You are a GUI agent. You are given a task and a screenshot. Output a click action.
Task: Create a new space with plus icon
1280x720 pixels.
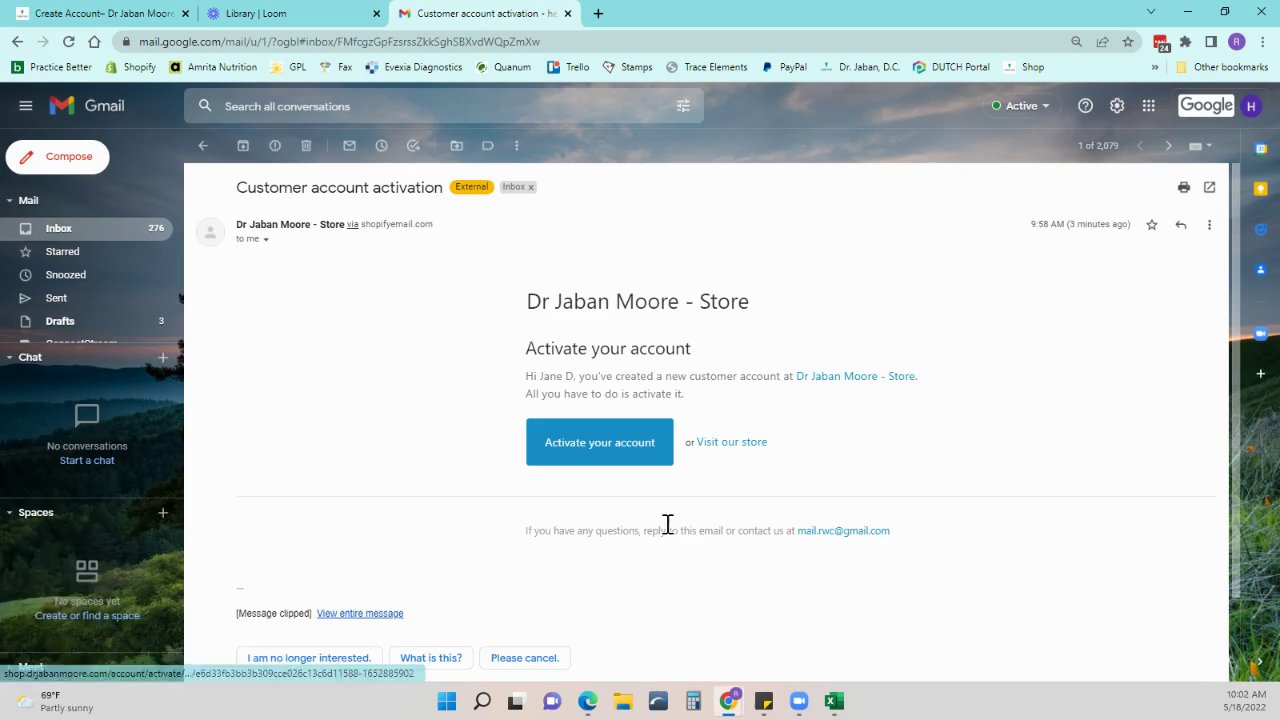click(163, 513)
